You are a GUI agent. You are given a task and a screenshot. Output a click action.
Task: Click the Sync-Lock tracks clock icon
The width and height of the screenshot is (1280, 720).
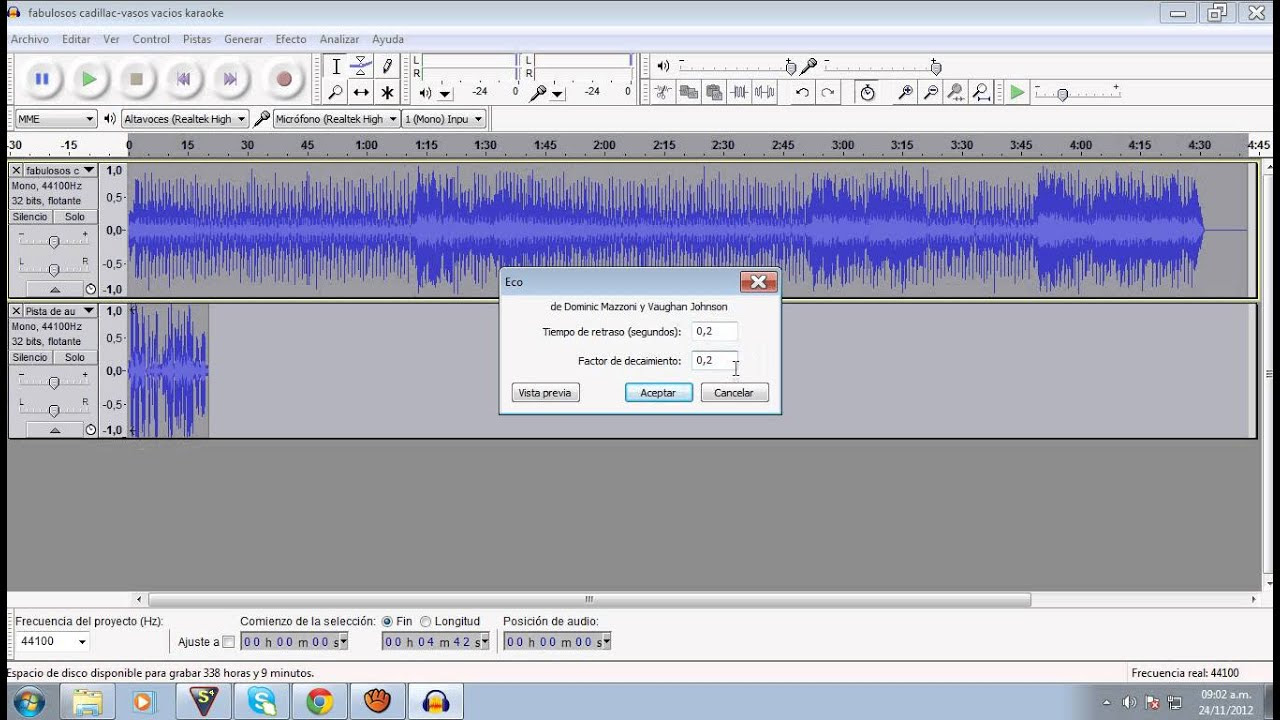coord(867,92)
